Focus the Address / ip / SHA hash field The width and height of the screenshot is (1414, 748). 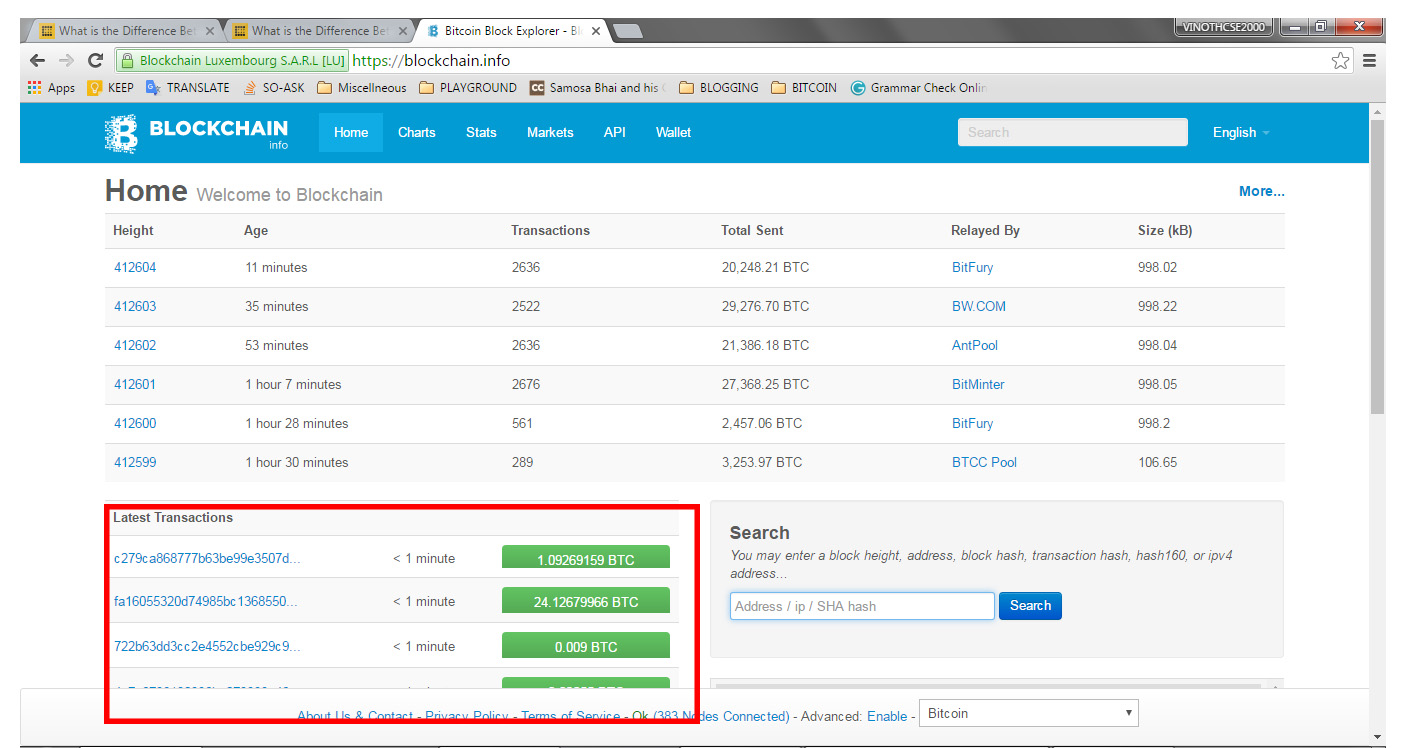point(862,606)
